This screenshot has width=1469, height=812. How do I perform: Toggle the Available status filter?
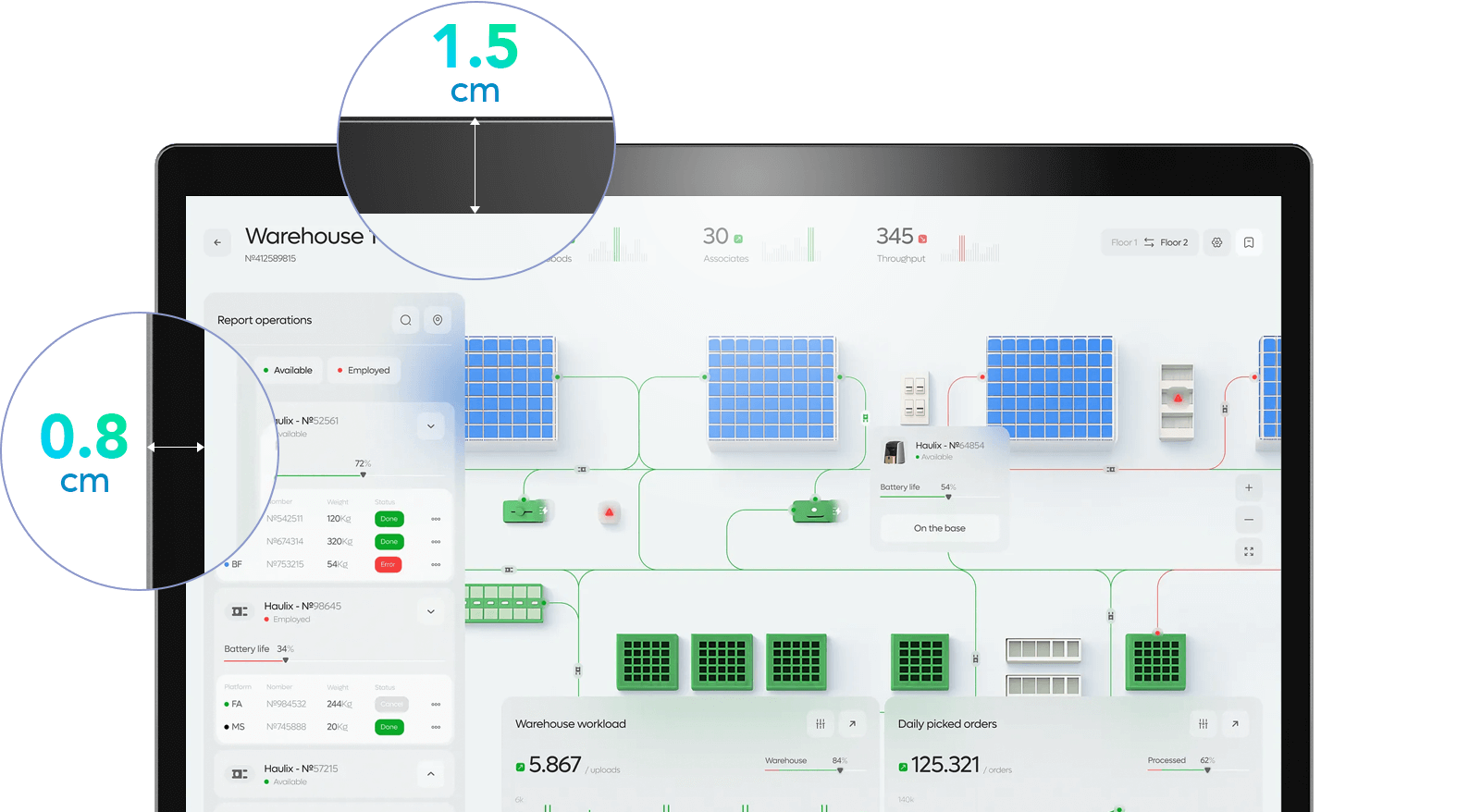289,370
